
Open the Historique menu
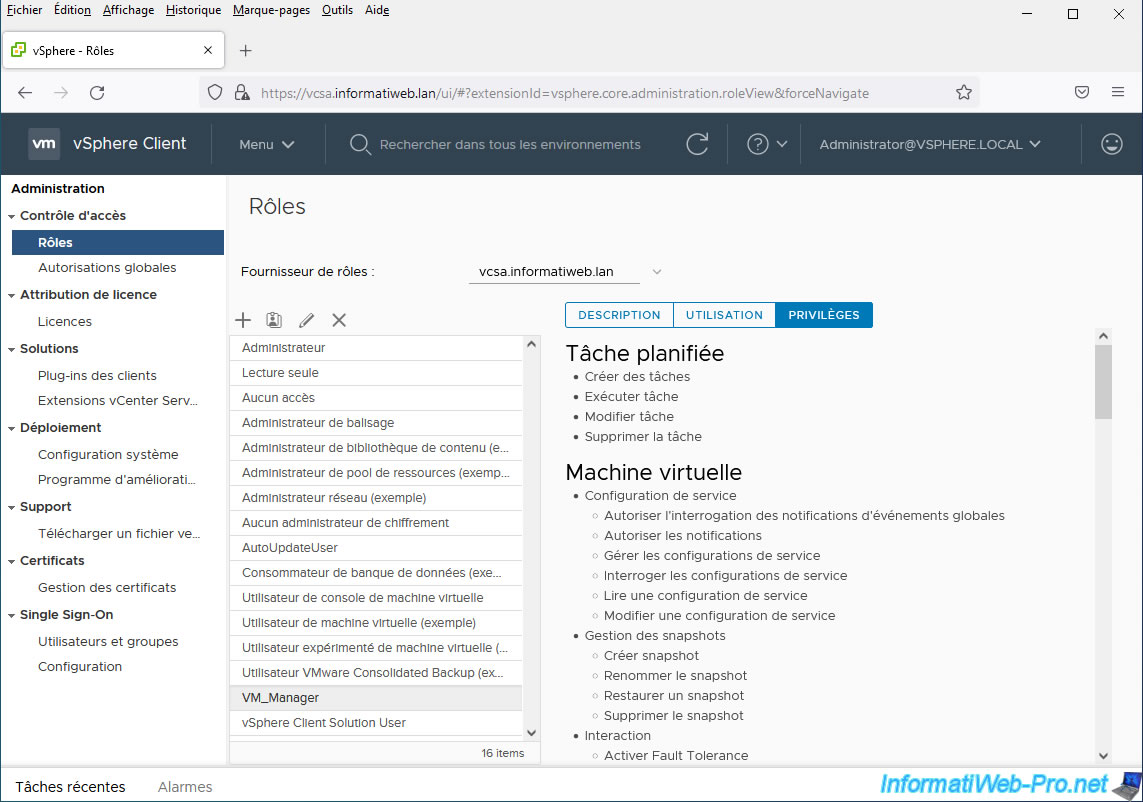pos(193,10)
